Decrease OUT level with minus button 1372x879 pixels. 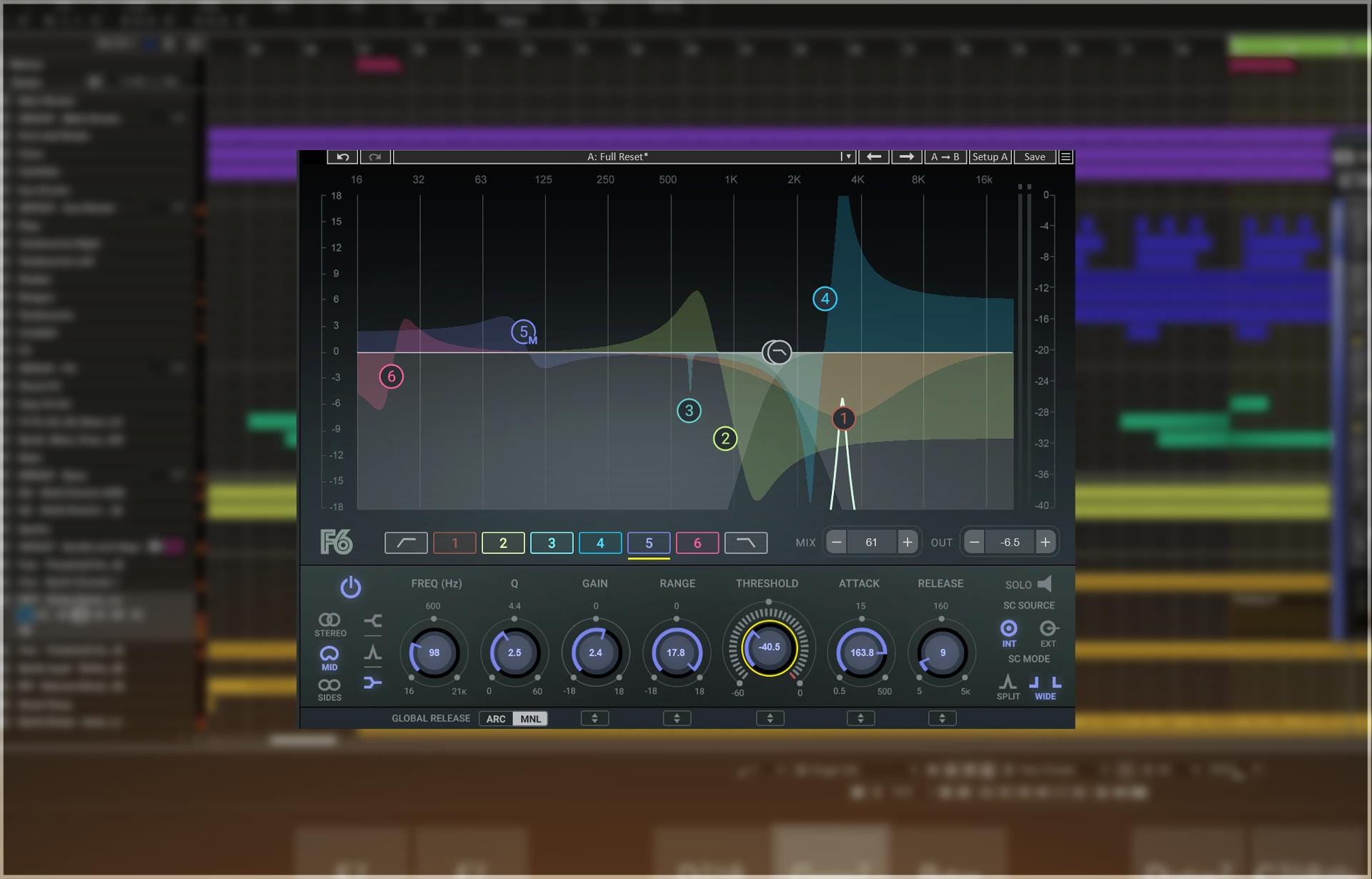tap(974, 542)
